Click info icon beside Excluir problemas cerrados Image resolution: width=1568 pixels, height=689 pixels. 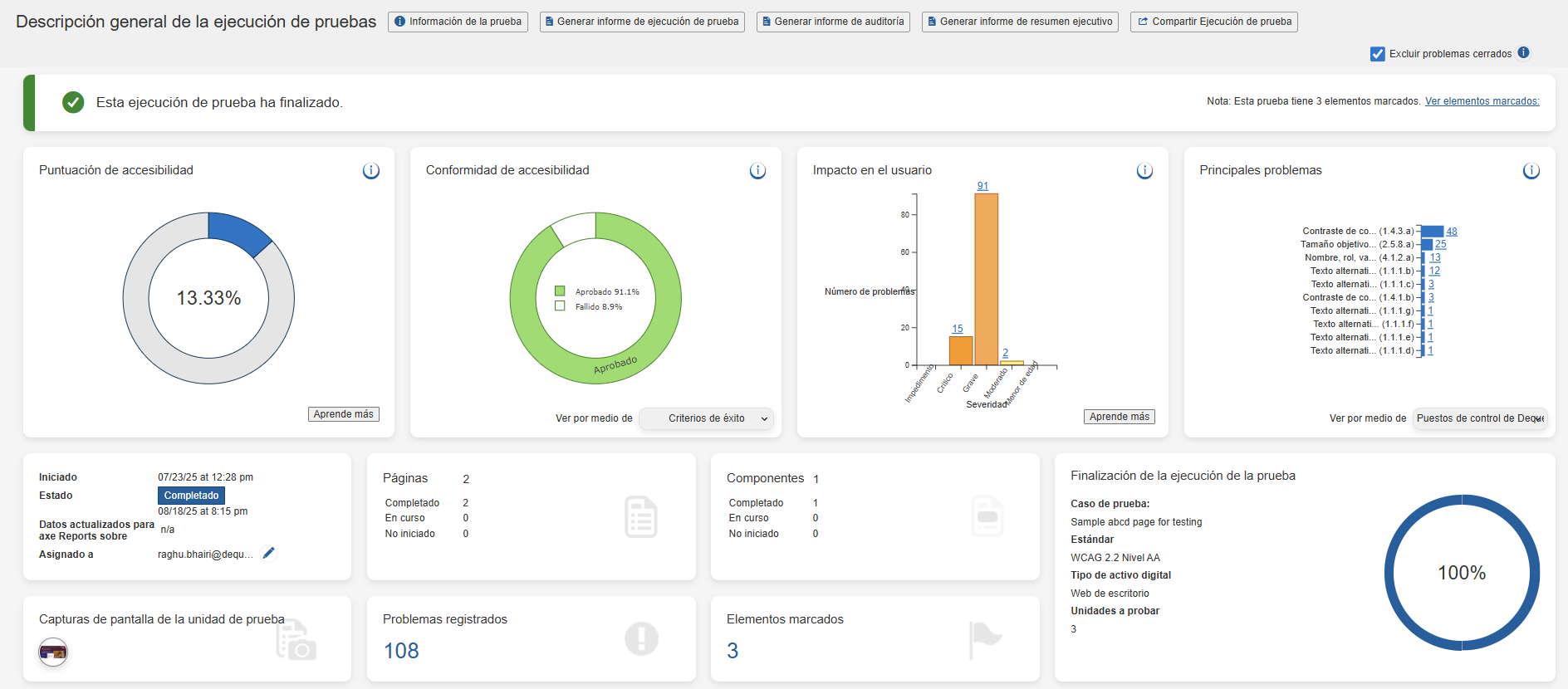[x=1523, y=53]
